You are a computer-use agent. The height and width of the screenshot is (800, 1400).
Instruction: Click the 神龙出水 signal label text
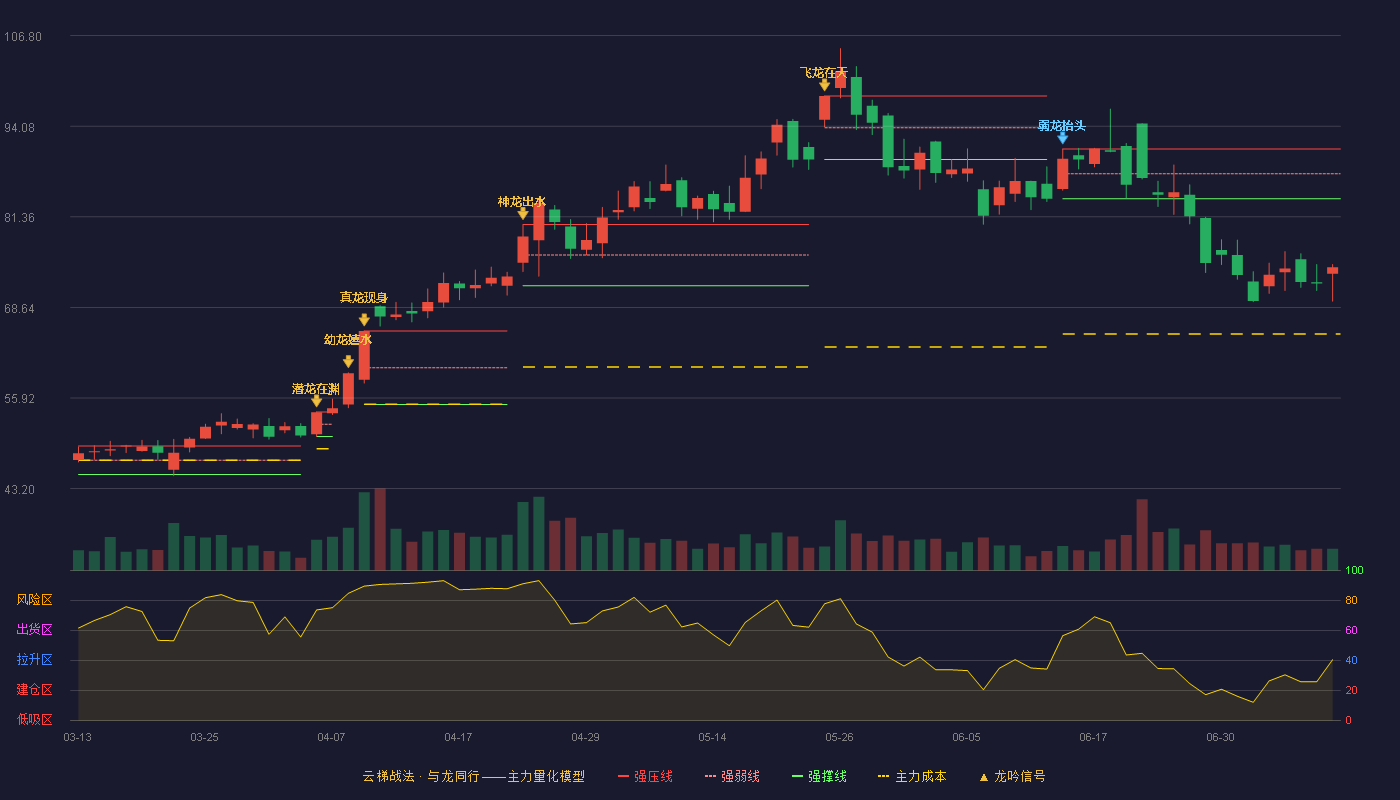[x=522, y=202]
